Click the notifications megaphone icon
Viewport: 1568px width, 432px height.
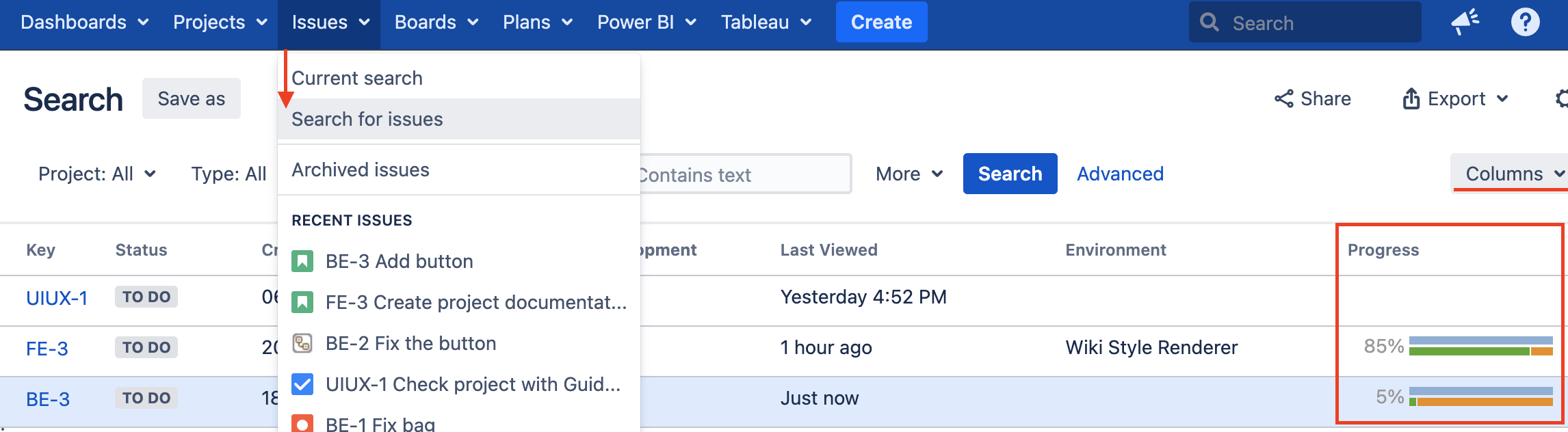tap(1465, 22)
